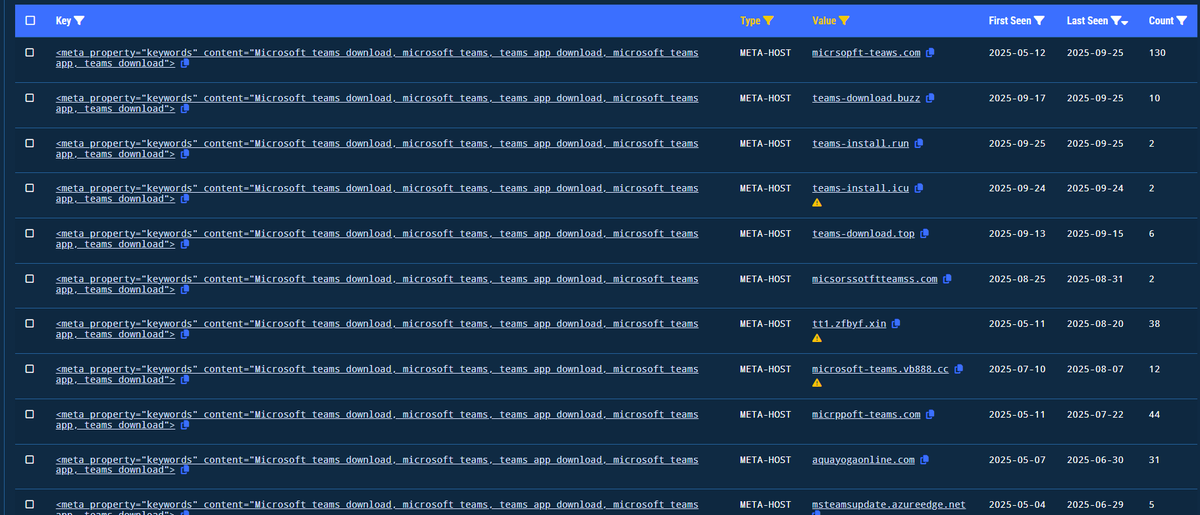The width and height of the screenshot is (1200, 515).
Task: Click the last seen date 2025-08-31
Action: [1095, 278]
